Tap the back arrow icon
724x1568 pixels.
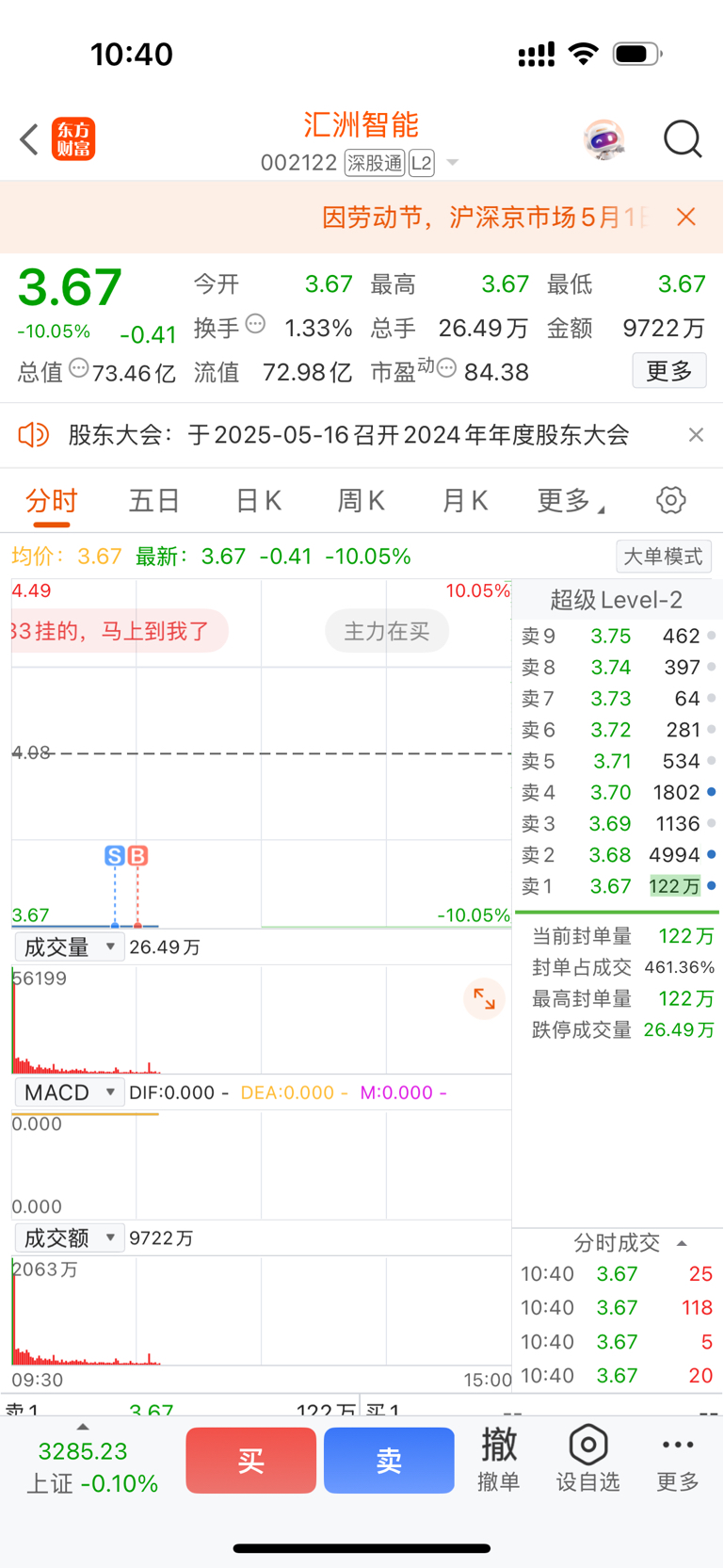click(x=29, y=139)
